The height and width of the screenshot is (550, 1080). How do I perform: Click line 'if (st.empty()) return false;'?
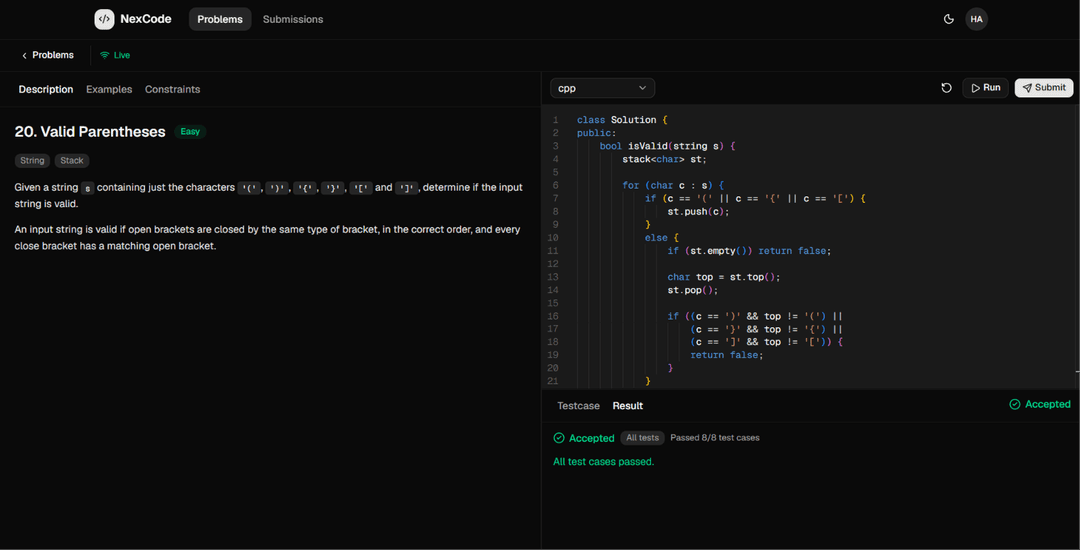[749, 251]
